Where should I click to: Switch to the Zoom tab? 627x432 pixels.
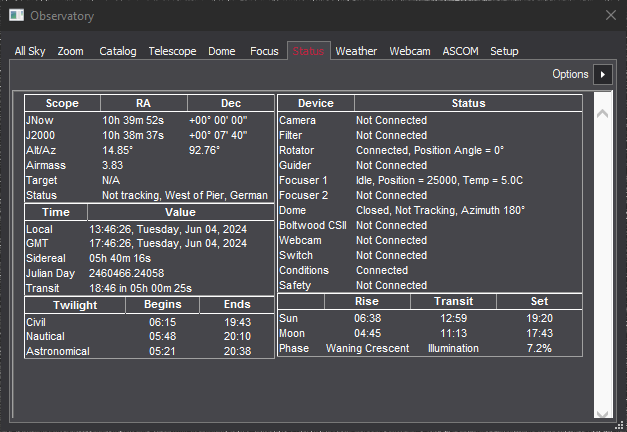pos(71,51)
